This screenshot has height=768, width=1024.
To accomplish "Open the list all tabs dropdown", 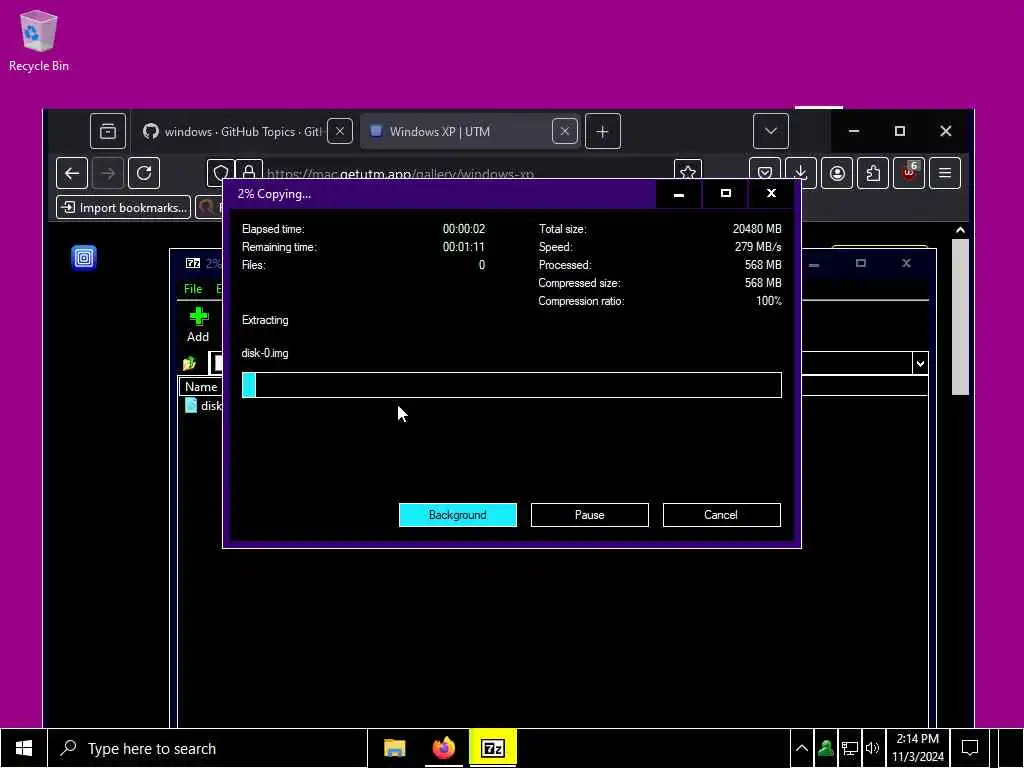I will coord(771,131).
